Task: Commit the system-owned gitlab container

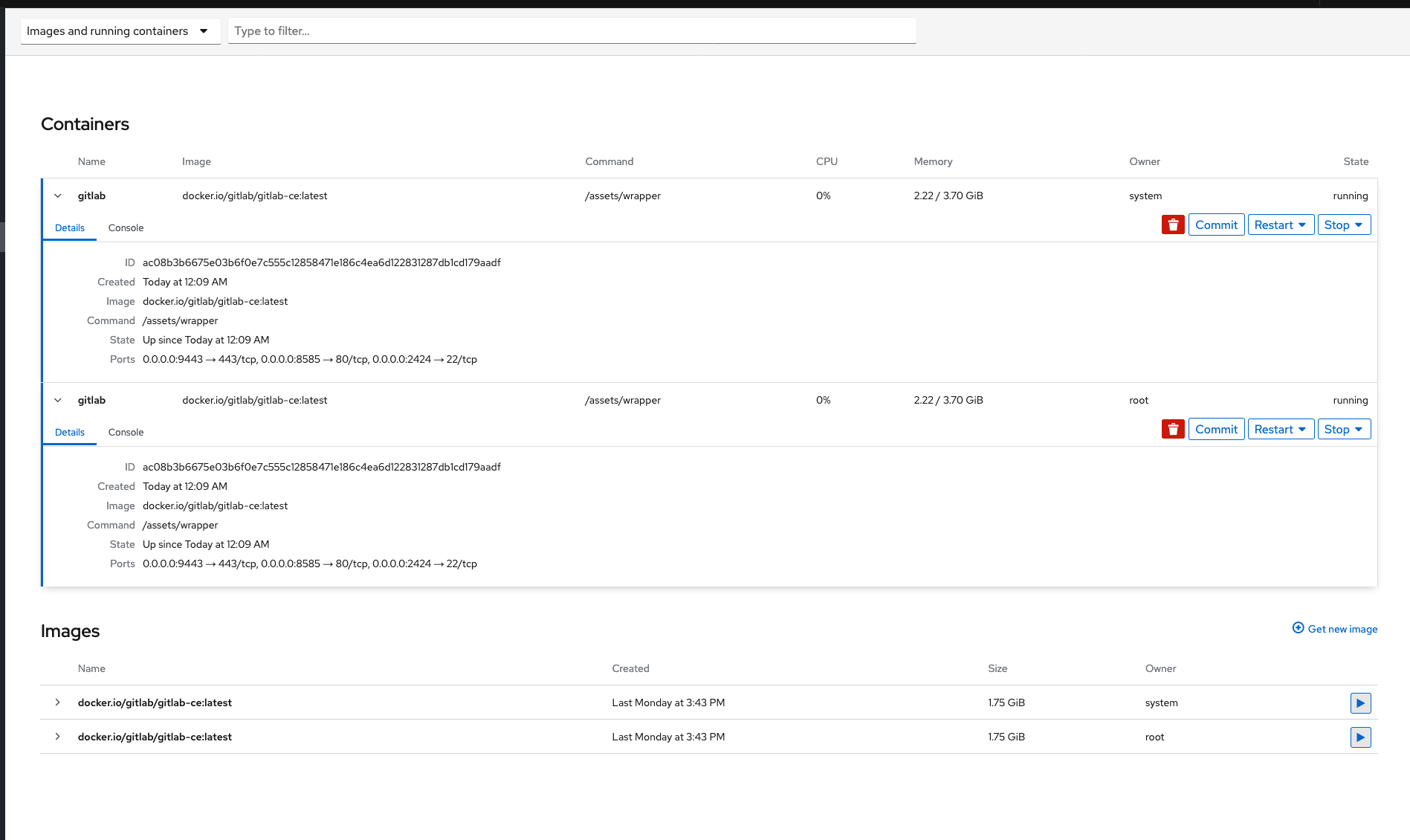Action: (1216, 224)
